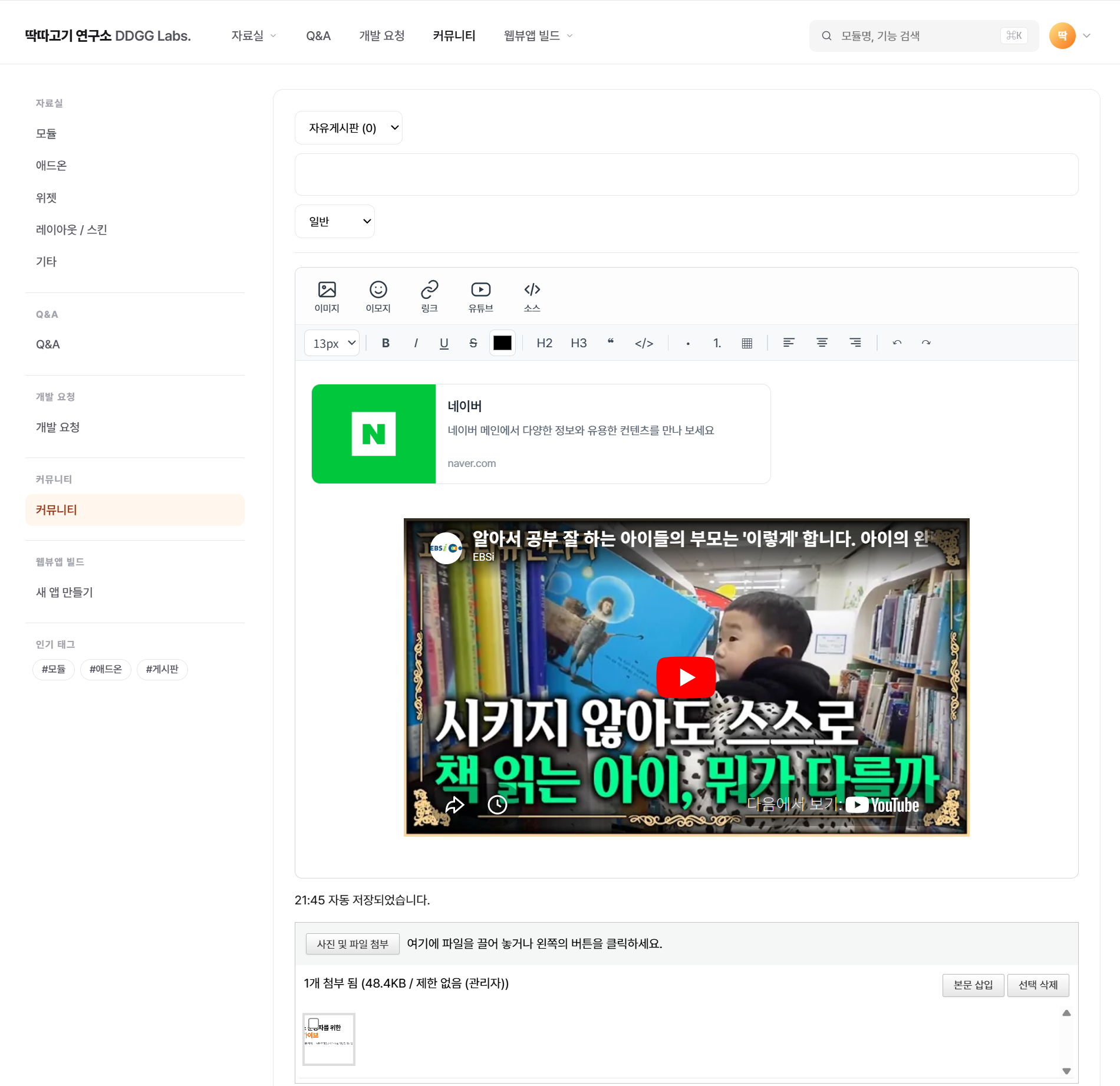This screenshot has height=1086, width=1120.
Task: Open the 소스 source view
Action: tap(532, 297)
